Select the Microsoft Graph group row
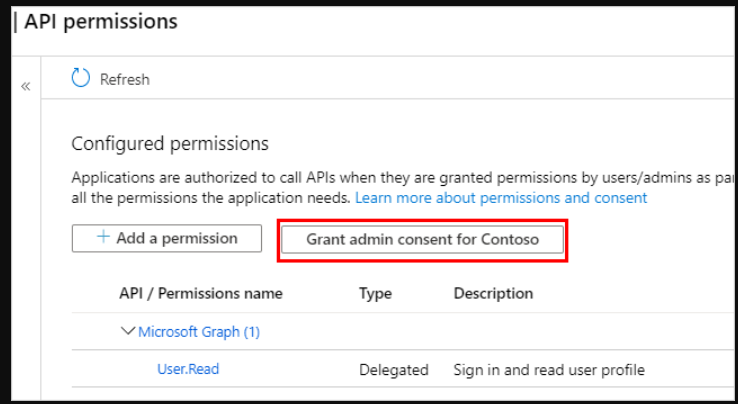 pos(405,331)
